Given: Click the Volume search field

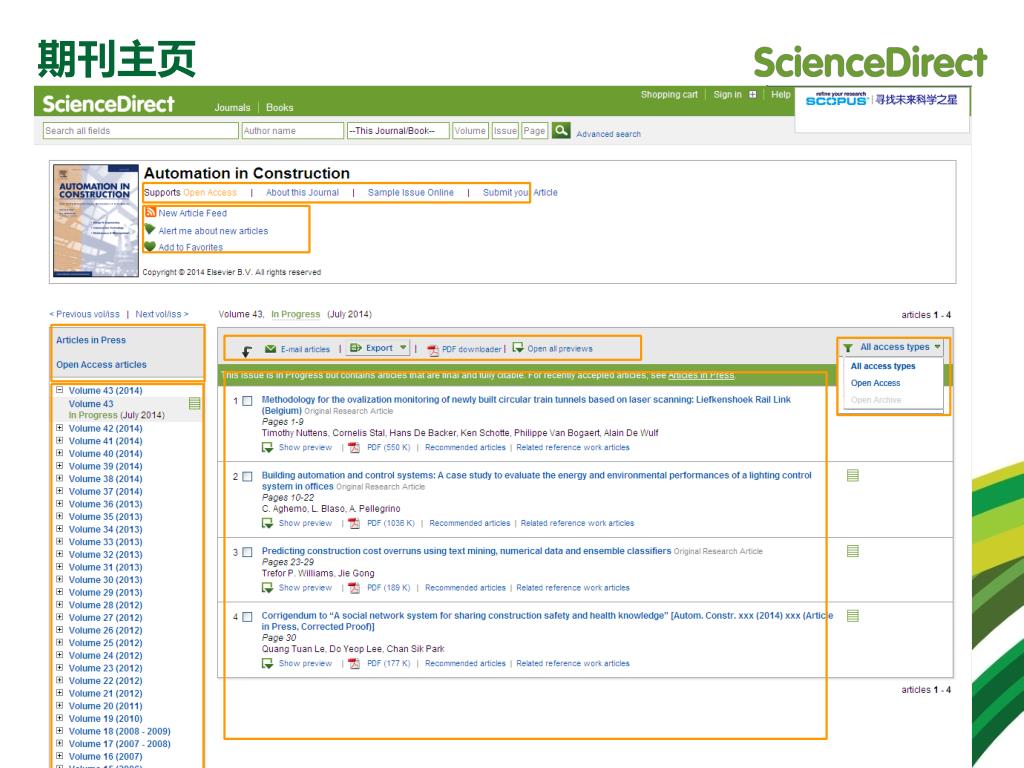Looking at the screenshot, I should pyautogui.click(x=470, y=131).
